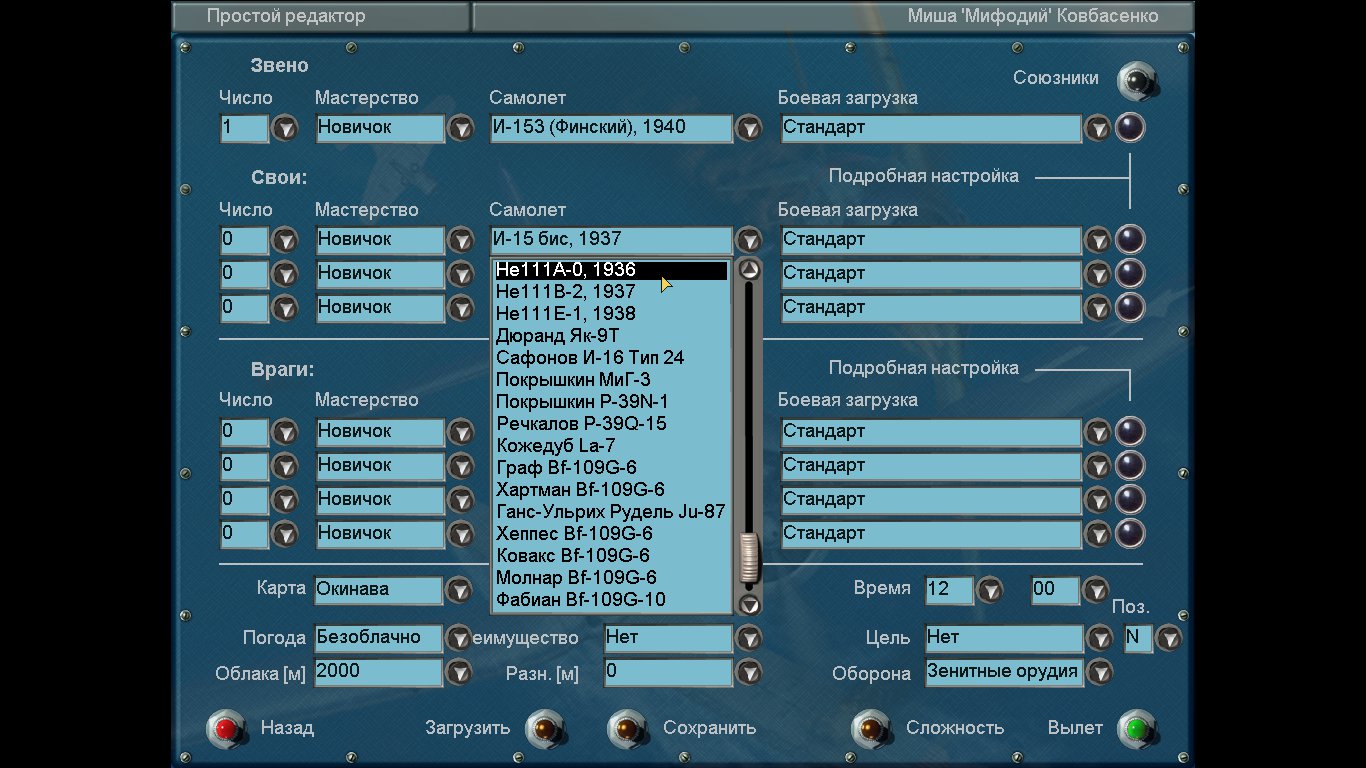Pick Речкалов P-39Q-15 from the list
The height and width of the screenshot is (768, 1366).
click(x=611, y=424)
